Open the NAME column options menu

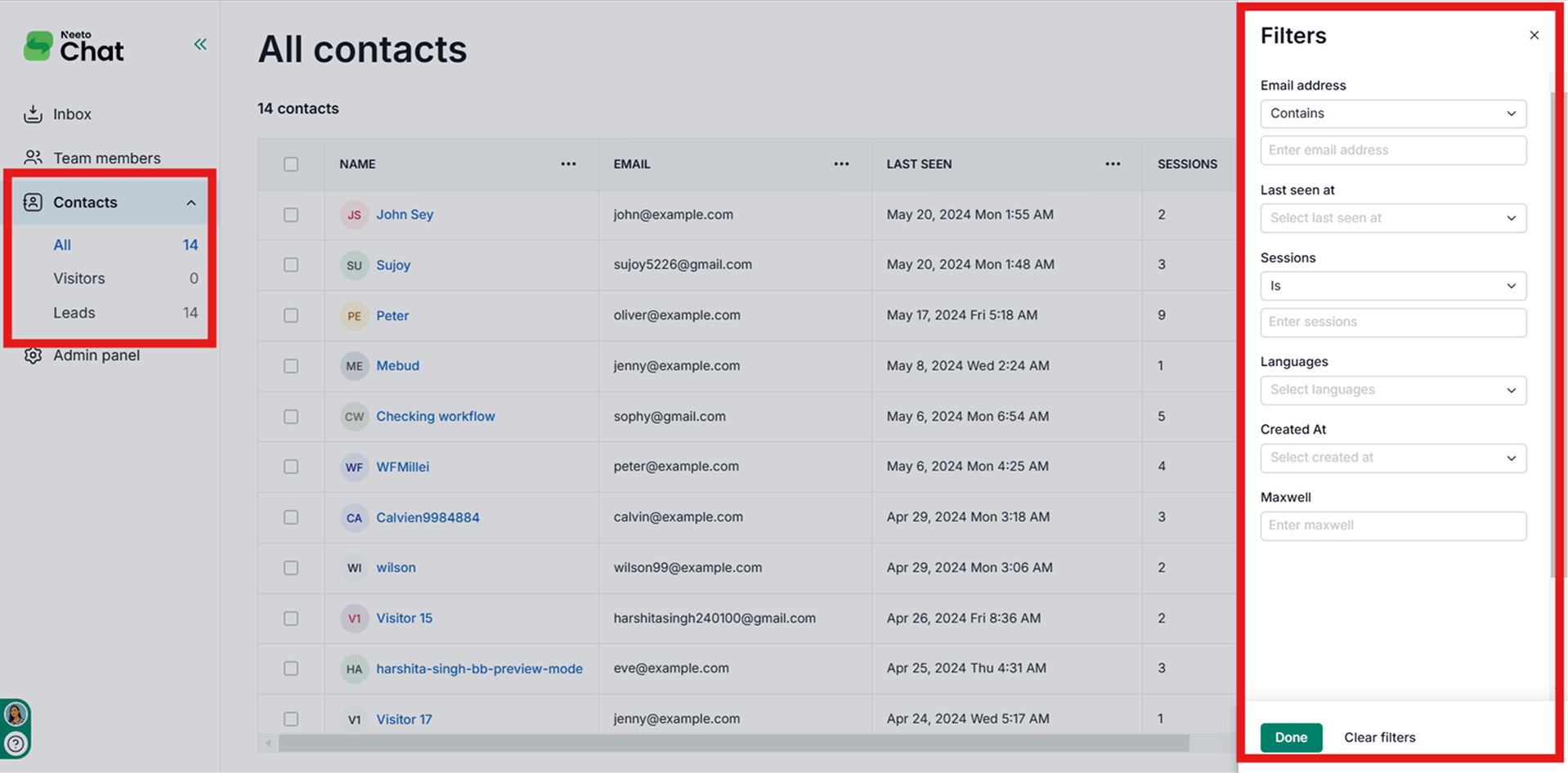click(568, 164)
